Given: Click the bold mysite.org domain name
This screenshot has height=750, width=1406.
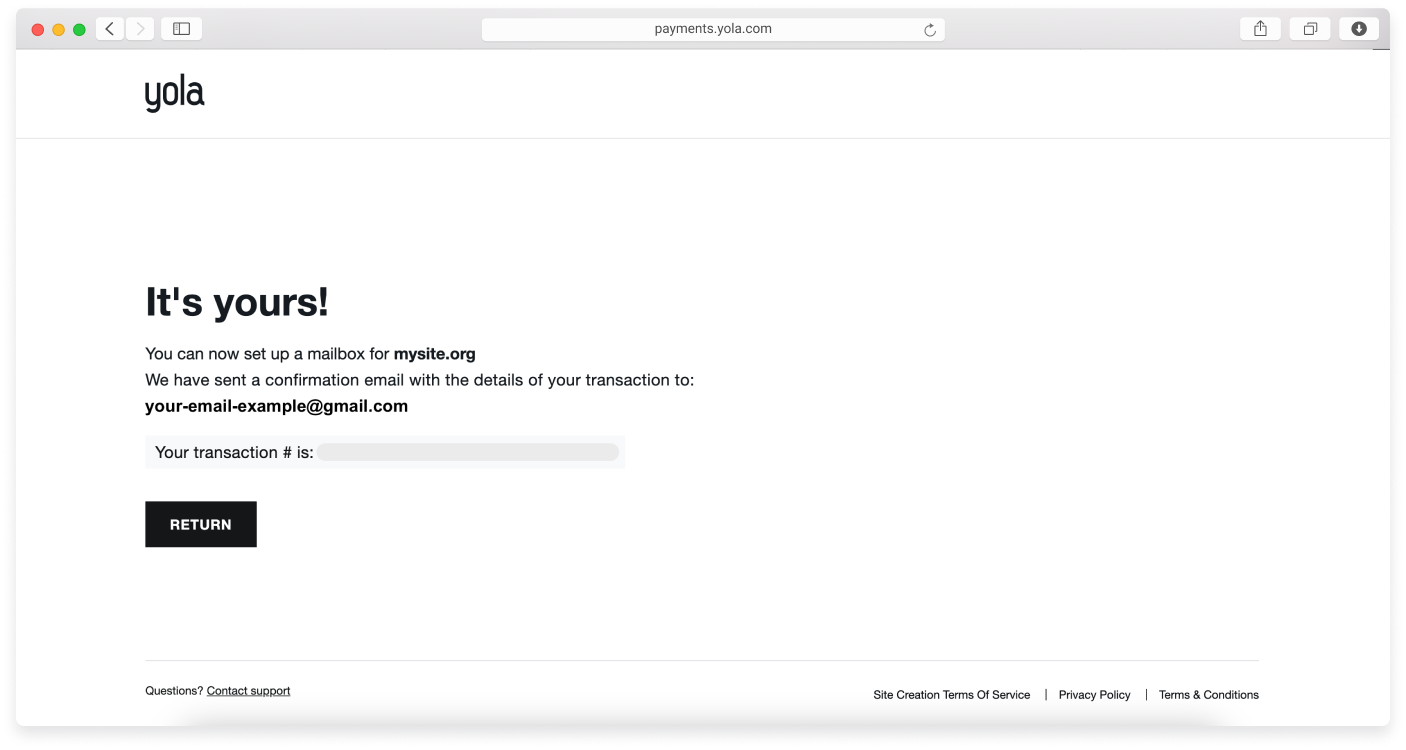Looking at the screenshot, I should [435, 354].
